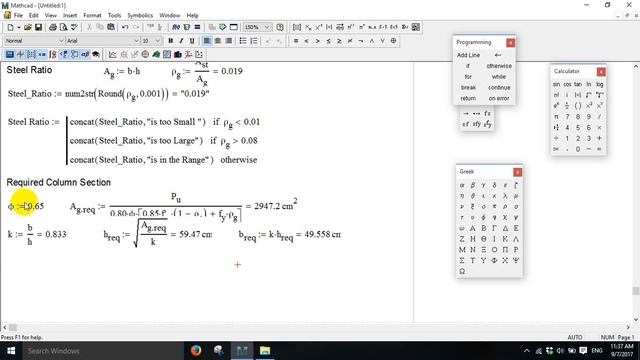Insert capital Omega from Greek palette
The image size is (640, 360).
pos(462,271)
